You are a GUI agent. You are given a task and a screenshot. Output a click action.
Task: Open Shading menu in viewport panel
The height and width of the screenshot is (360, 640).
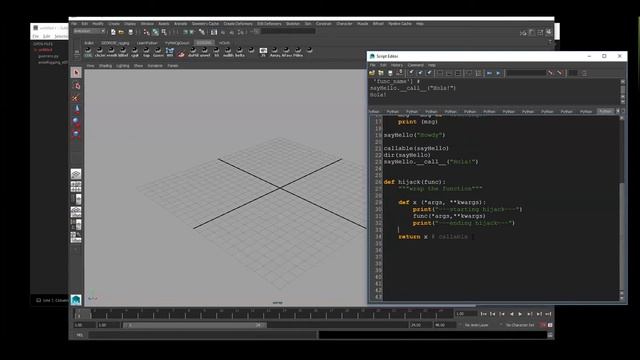[x=105, y=65]
